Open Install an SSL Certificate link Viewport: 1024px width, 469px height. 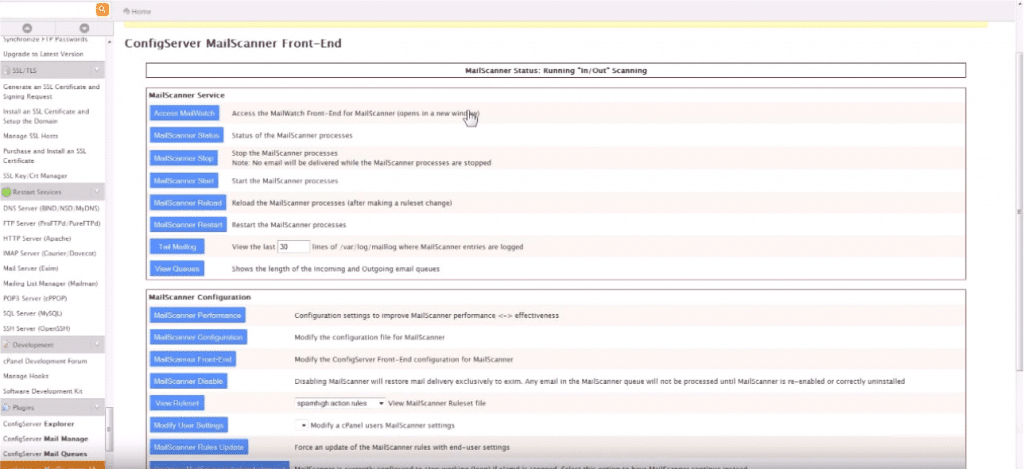(x=46, y=116)
